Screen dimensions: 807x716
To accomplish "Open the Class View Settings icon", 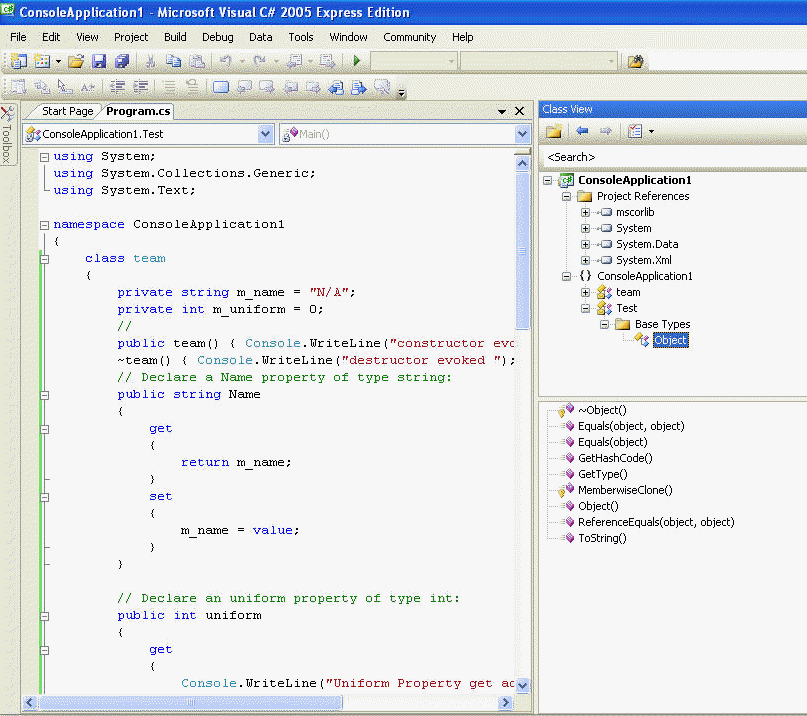I will point(634,131).
